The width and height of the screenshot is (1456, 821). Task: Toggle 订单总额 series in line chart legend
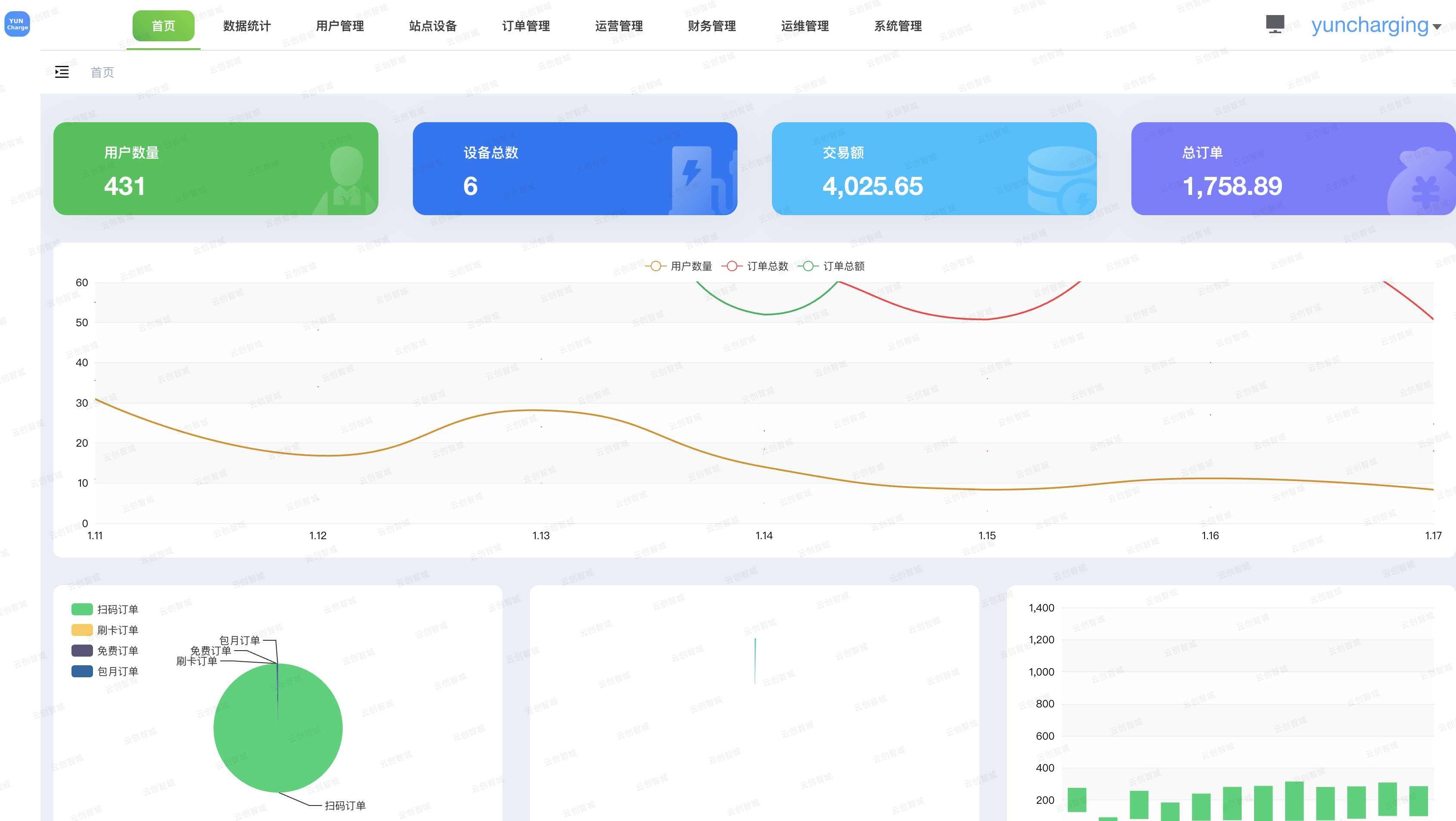click(x=831, y=266)
